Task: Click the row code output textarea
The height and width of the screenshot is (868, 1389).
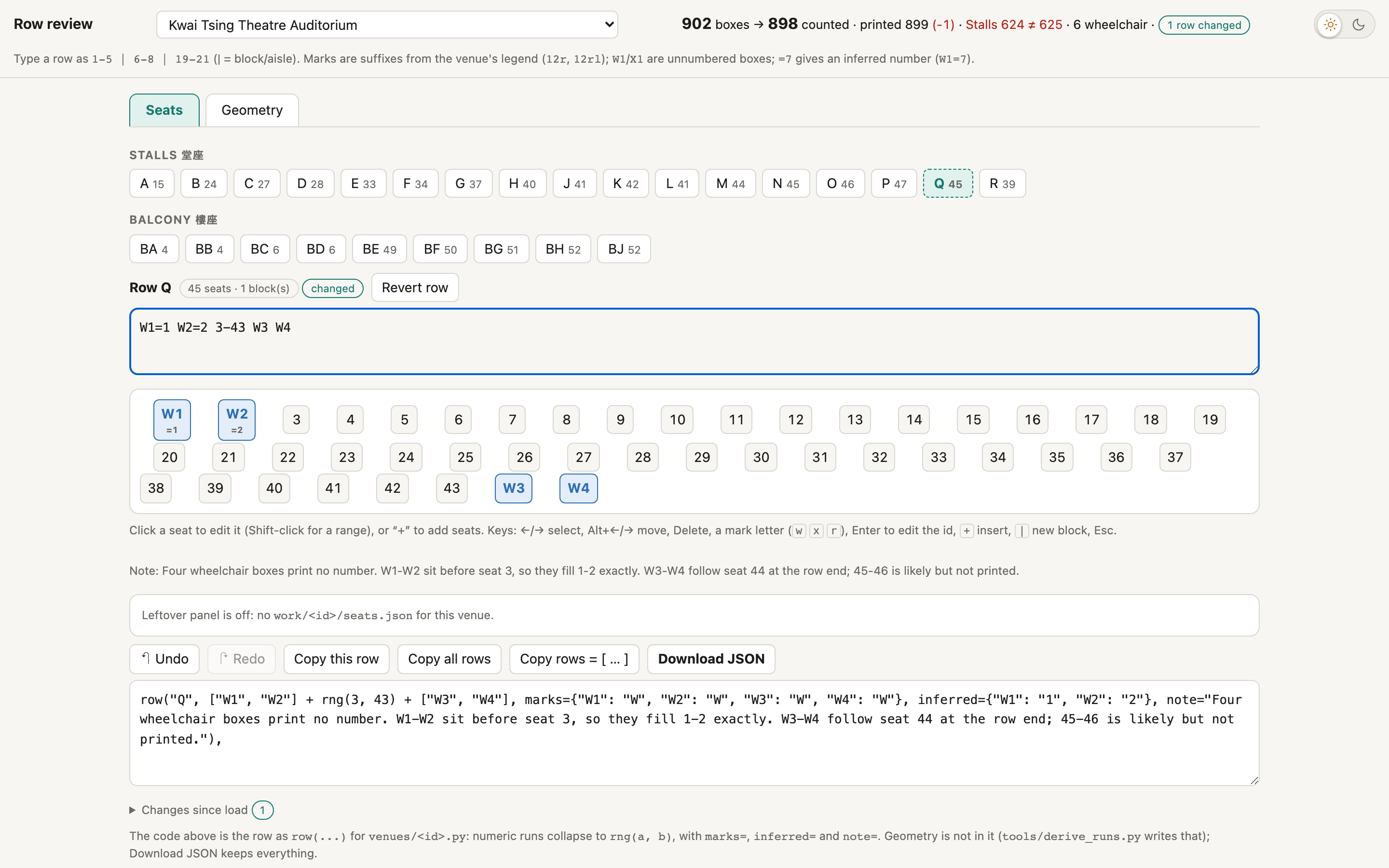Action: pyautogui.click(x=694, y=733)
